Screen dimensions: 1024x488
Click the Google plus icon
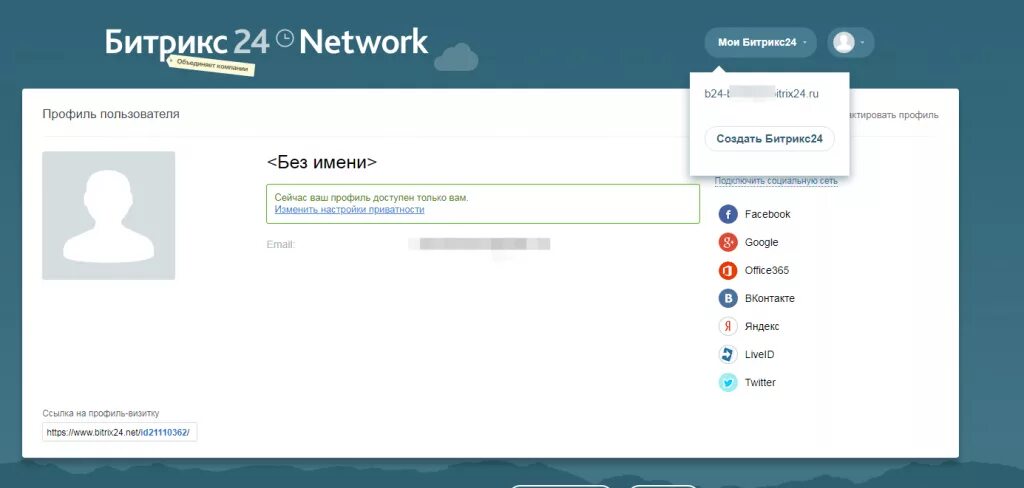point(728,242)
